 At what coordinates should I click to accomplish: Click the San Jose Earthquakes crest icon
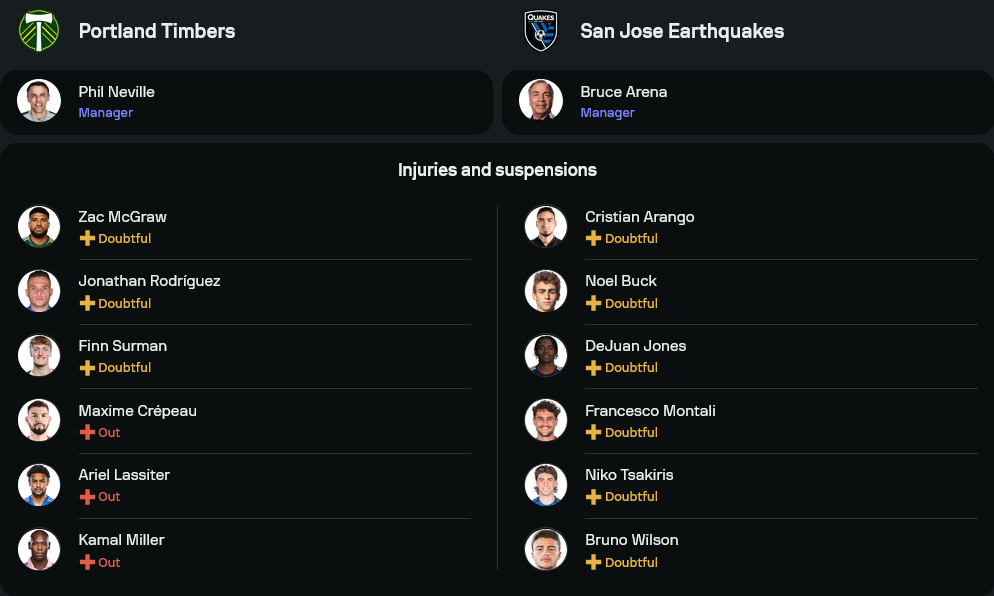(x=541, y=31)
